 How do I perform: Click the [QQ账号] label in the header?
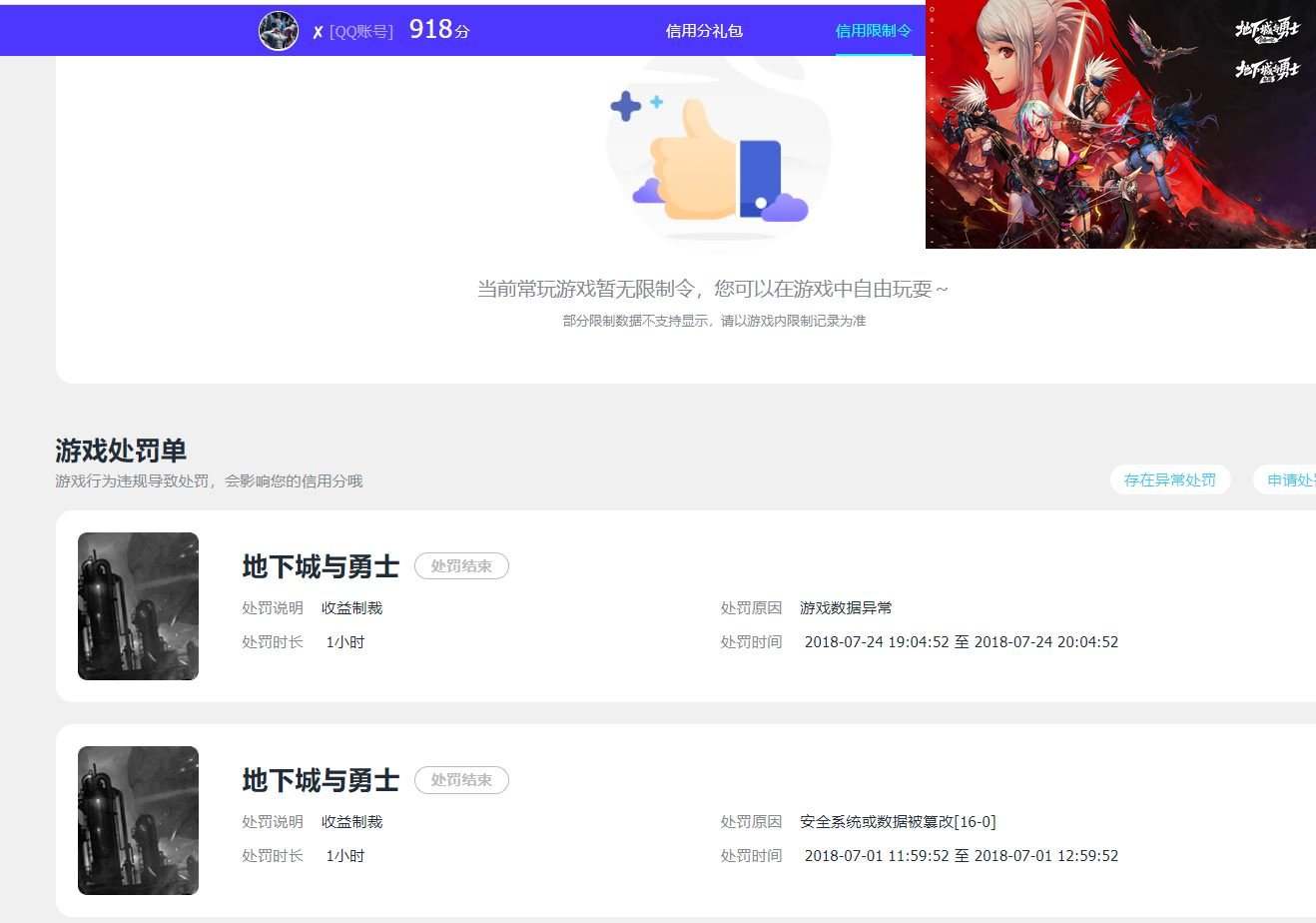click(x=361, y=32)
